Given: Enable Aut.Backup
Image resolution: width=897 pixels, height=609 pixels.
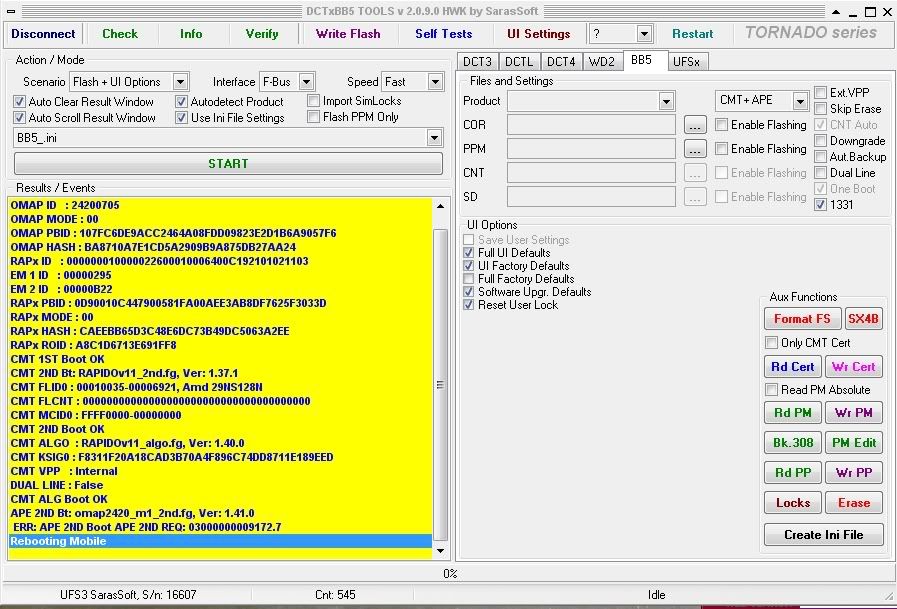Looking at the screenshot, I should 821,157.
